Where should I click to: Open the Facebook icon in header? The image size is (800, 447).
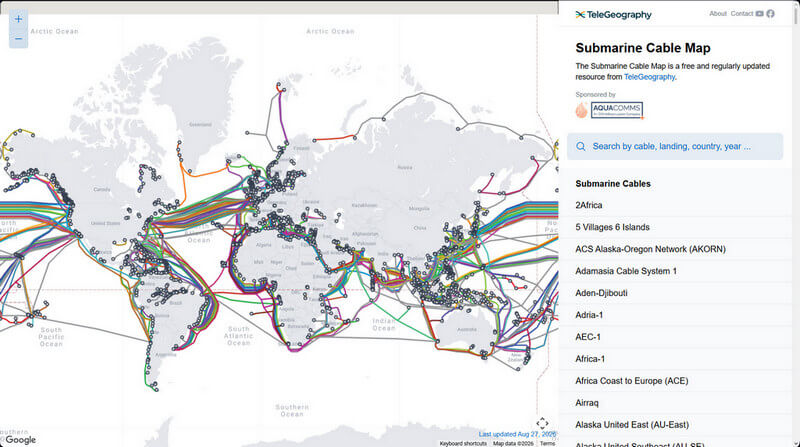[770, 14]
